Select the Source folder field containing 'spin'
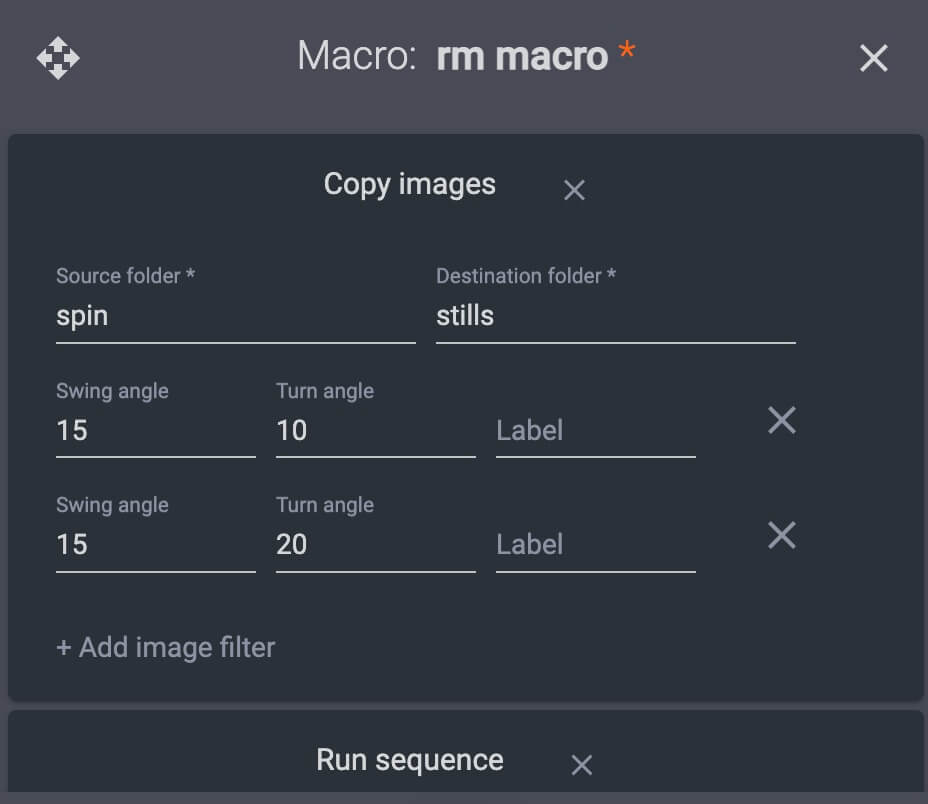The width and height of the screenshot is (928, 804). click(235, 316)
